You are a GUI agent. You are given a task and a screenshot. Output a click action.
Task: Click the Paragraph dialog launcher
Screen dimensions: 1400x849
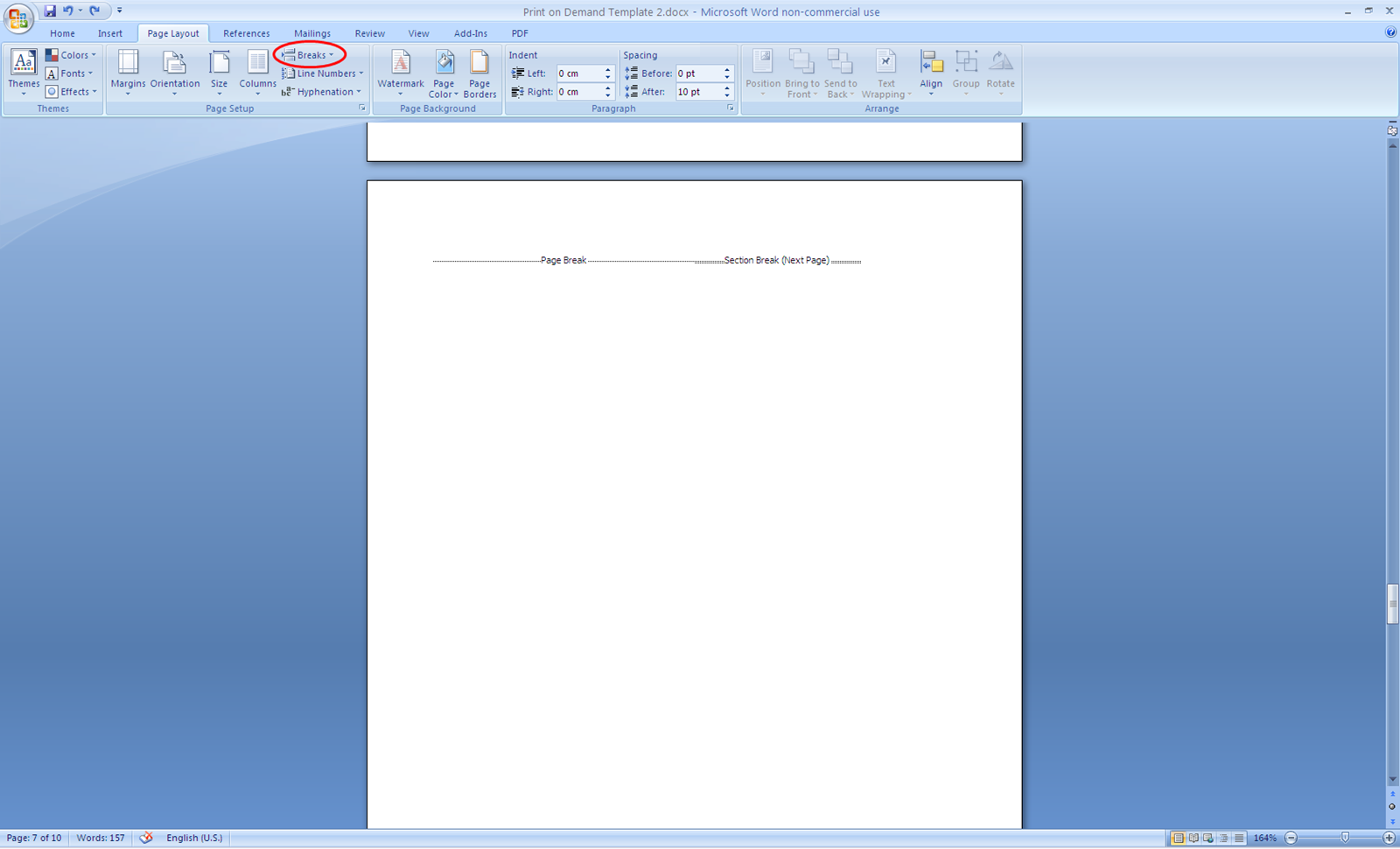730,109
